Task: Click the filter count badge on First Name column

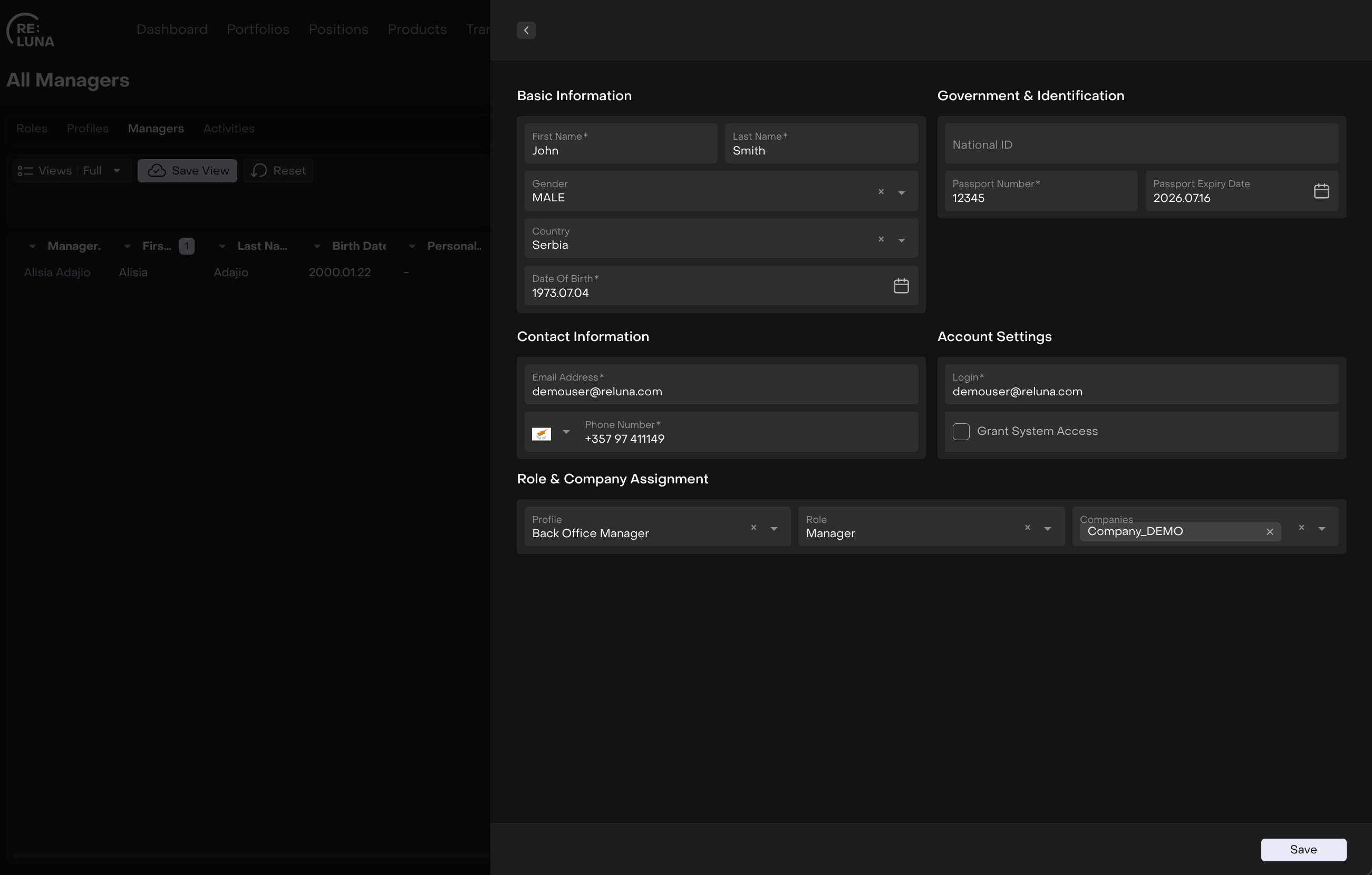Action: (x=187, y=246)
